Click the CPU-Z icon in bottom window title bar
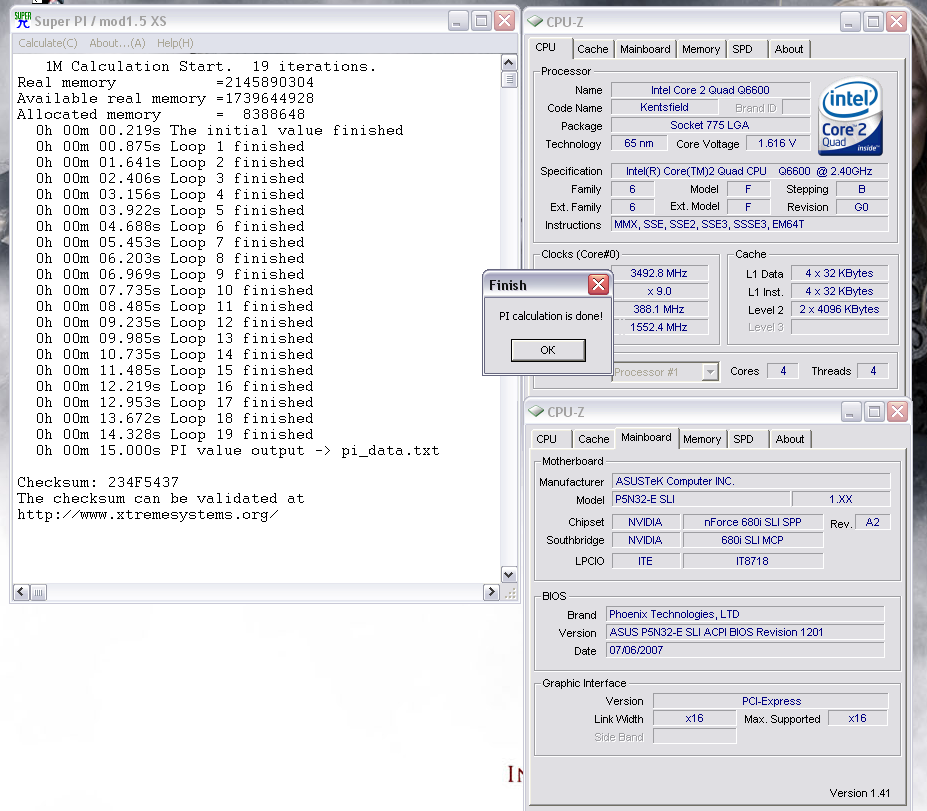The height and width of the screenshot is (811, 927). 536,411
